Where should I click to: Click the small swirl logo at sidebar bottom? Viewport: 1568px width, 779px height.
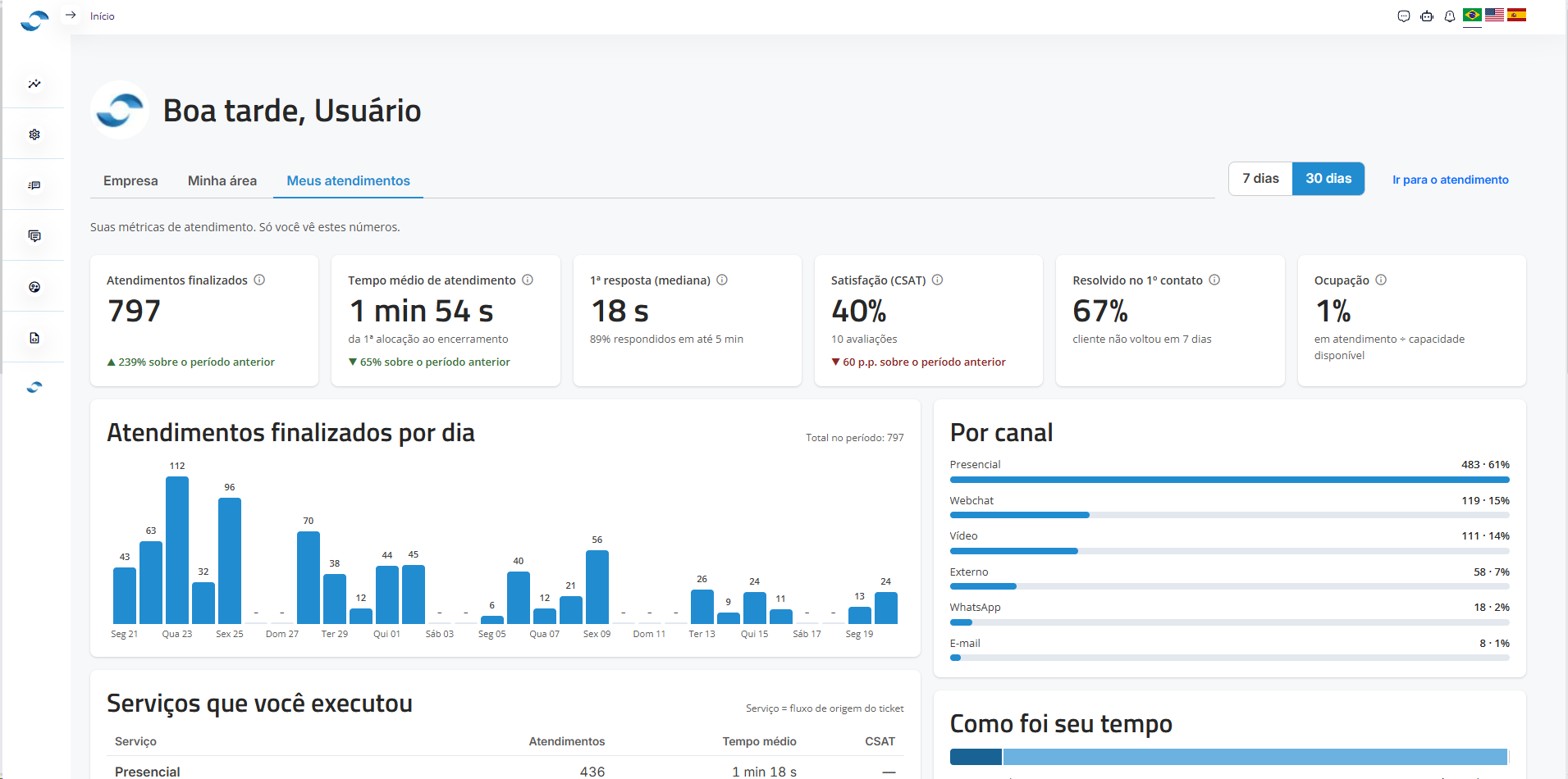[34, 387]
